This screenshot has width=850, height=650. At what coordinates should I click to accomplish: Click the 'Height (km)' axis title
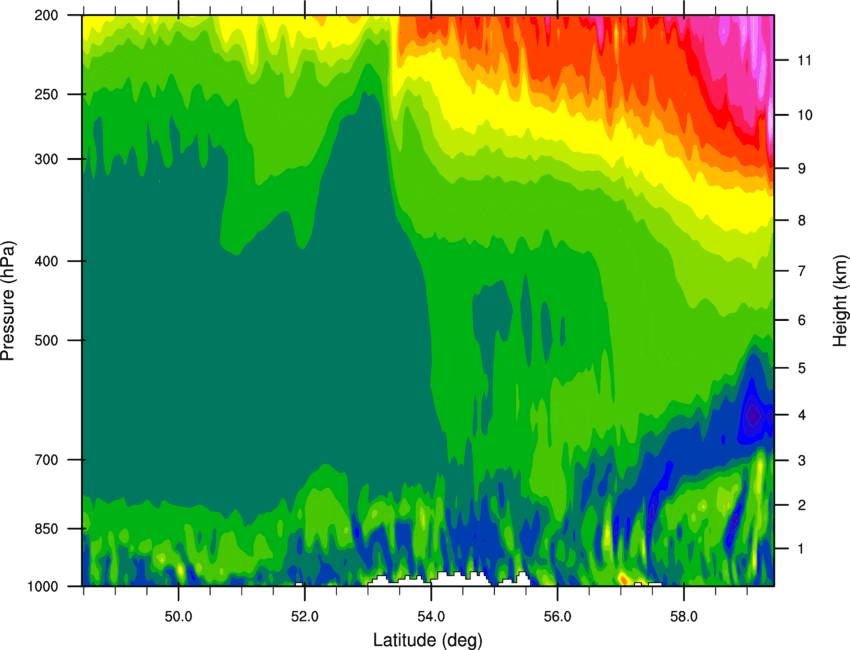click(840, 300)
